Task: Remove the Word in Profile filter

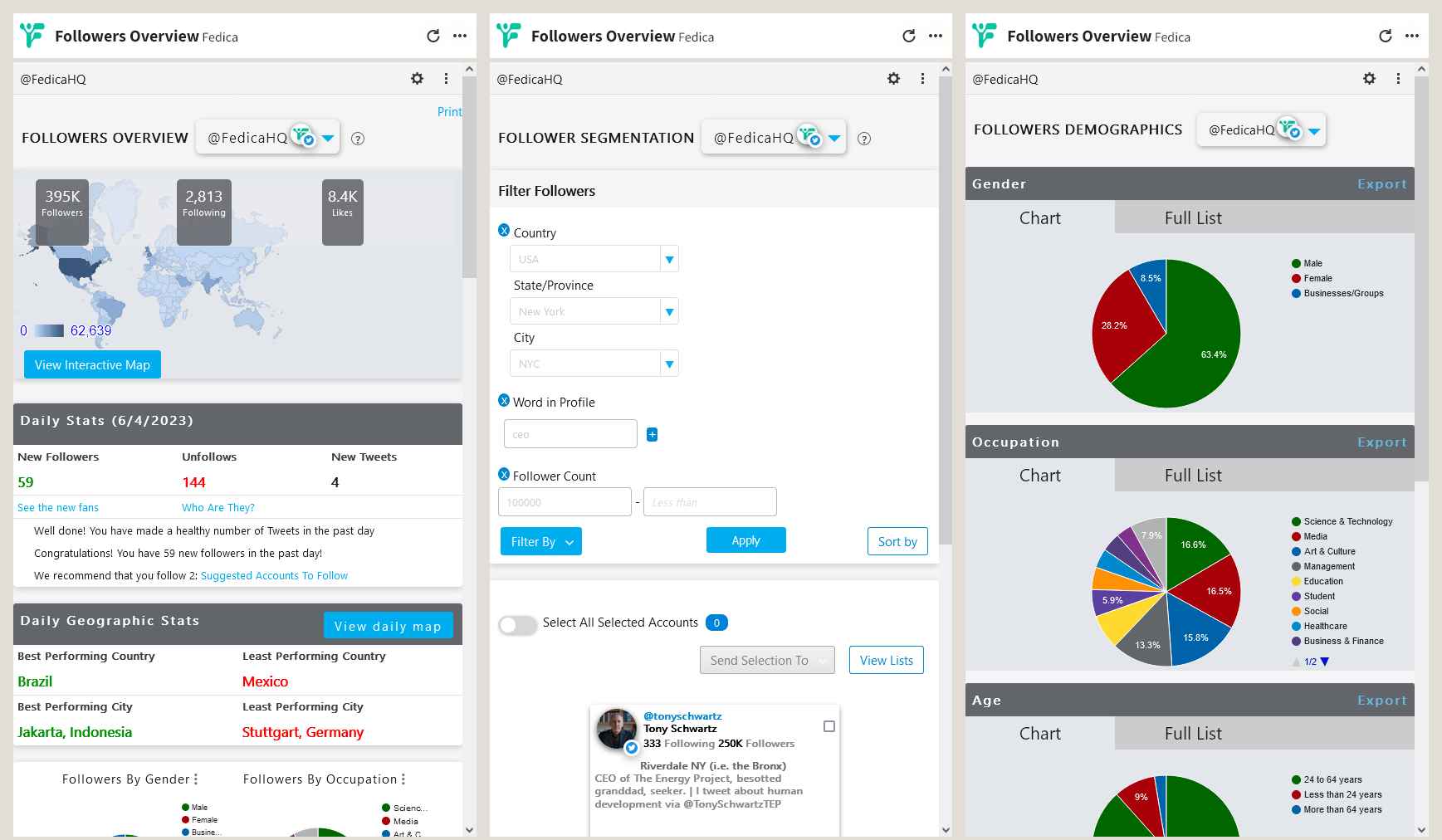Action: click(504, 401)
